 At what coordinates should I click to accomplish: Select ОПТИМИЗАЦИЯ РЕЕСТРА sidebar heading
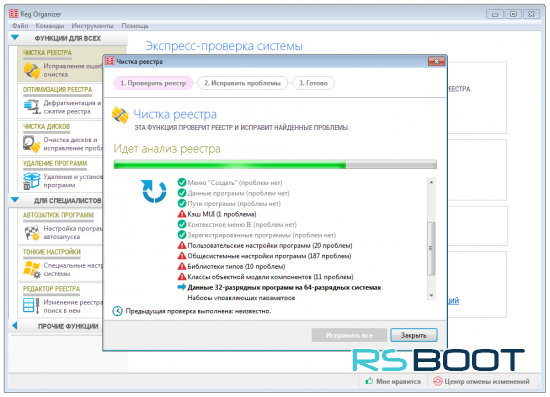[58, 90]
